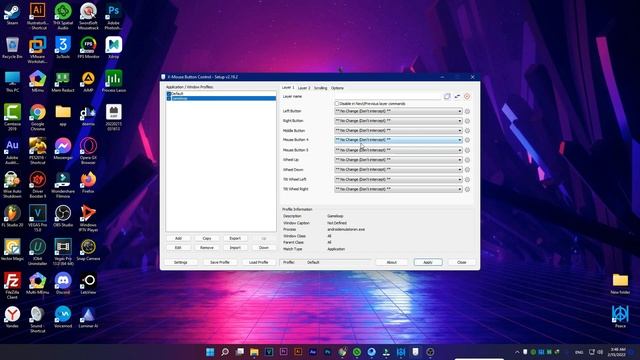Viewport: 640px width, 360px height.
Task: Select the Peace desktop shortcut
Action: pyautogui.click(x=620, y=317)
